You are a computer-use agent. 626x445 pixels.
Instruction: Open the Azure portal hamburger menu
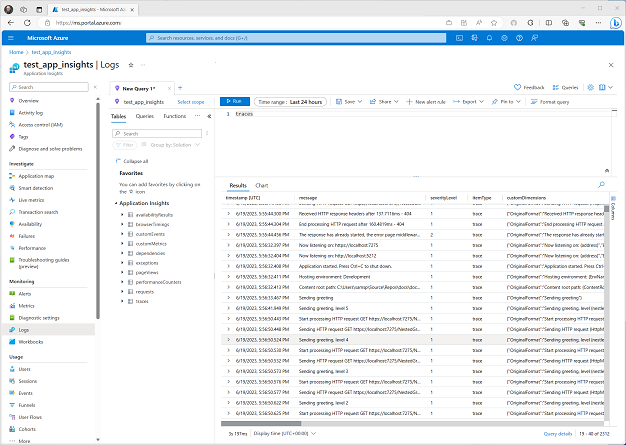12,38
